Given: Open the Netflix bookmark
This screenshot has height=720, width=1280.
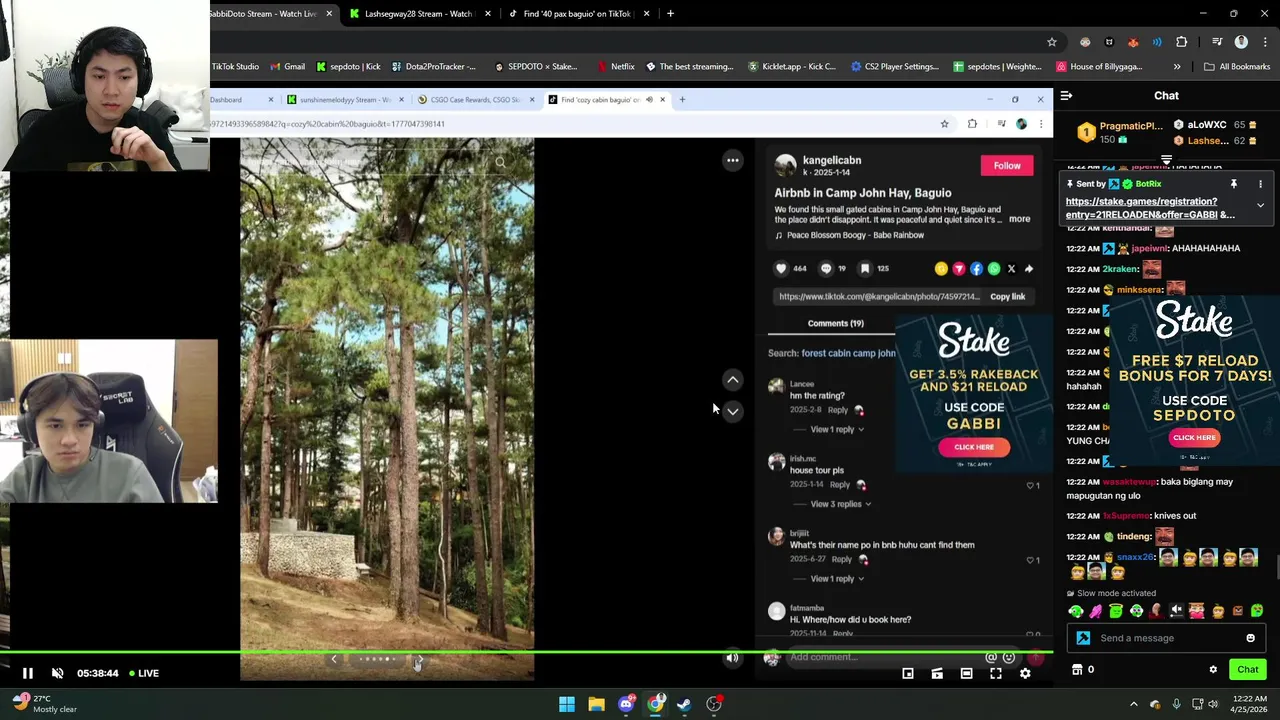Looking at the screenshot, I should click(616, 67).
